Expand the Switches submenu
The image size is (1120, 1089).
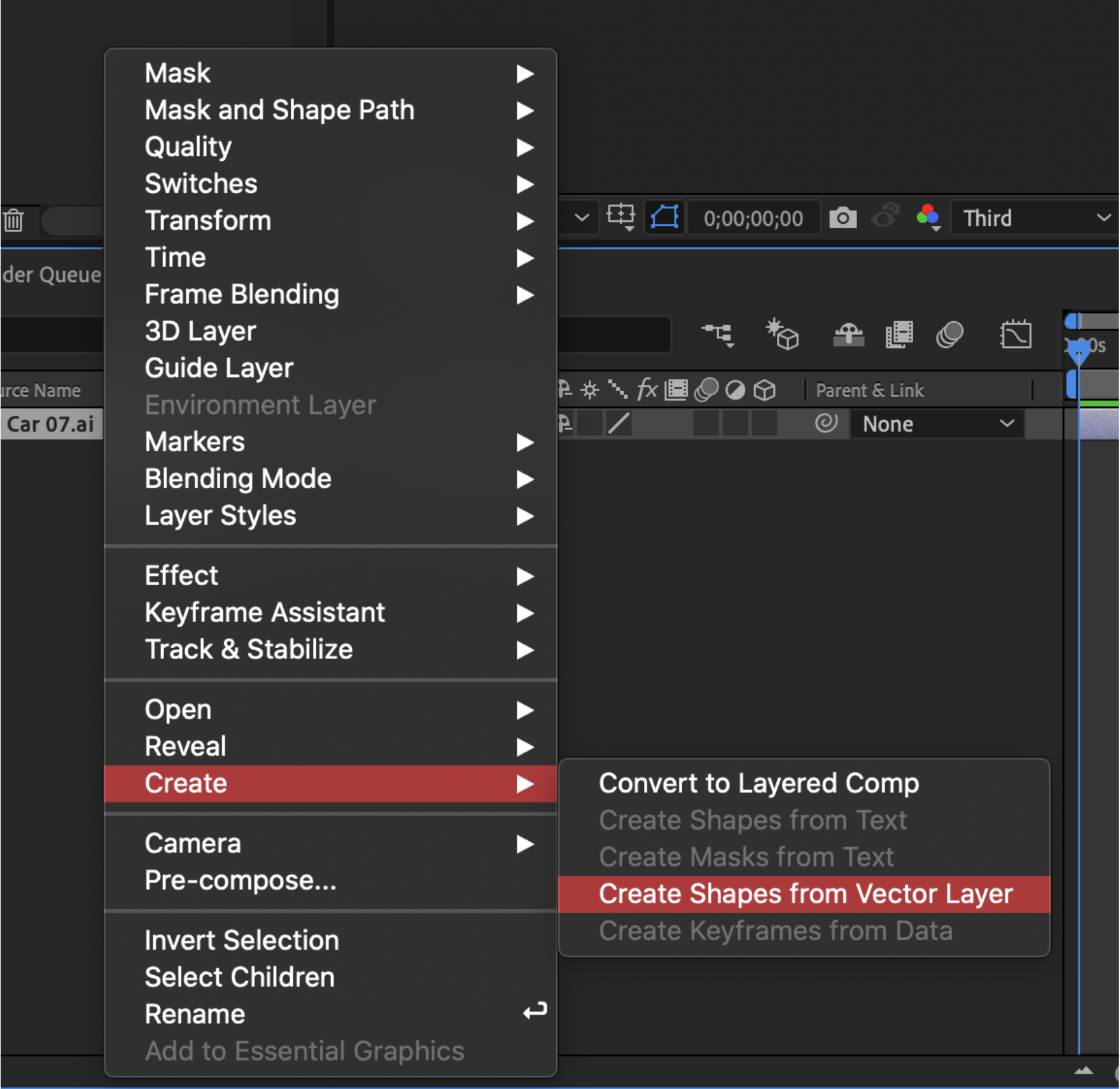coord(331,184)
